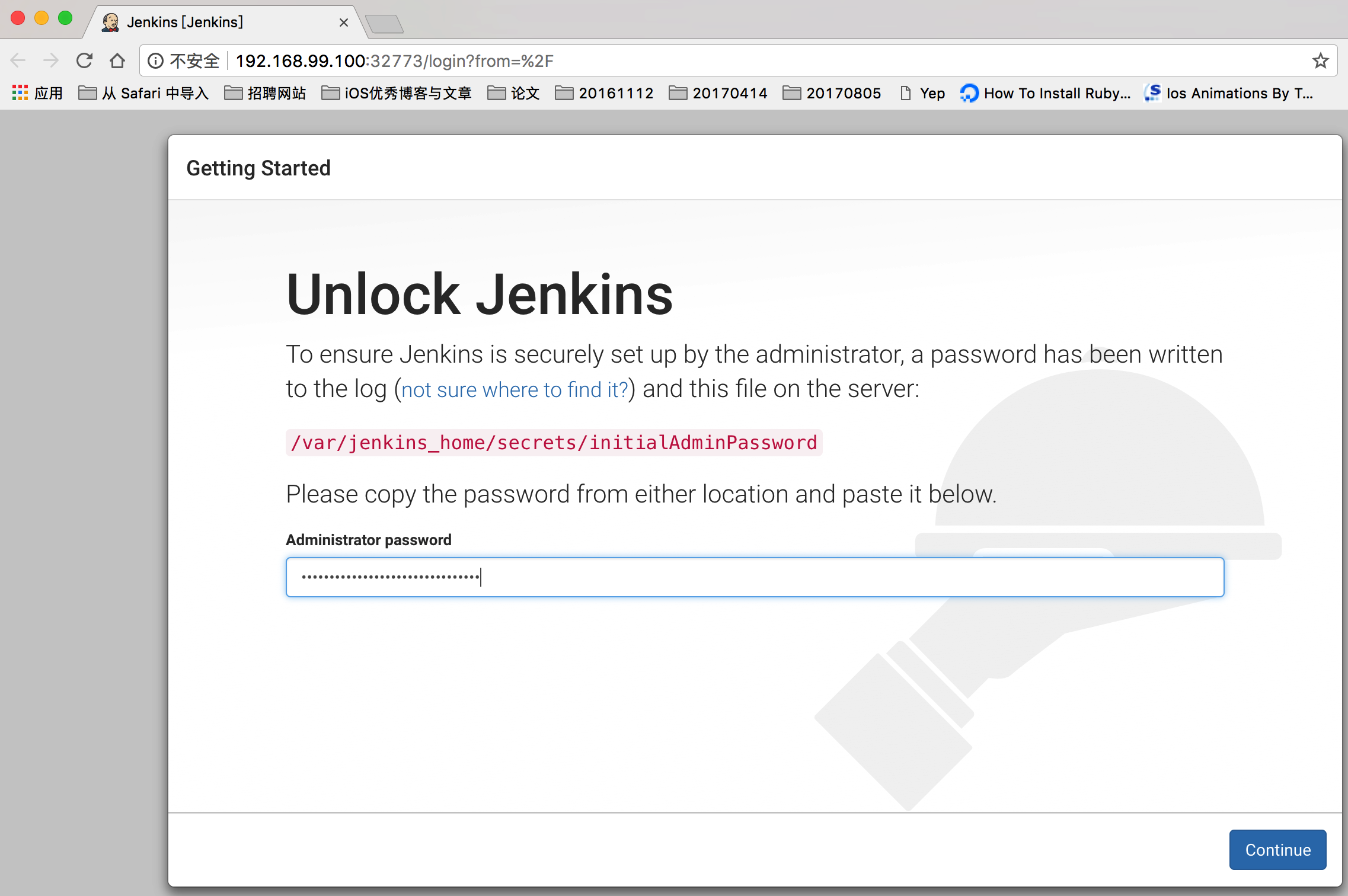Click the Unlock Jenkins heading
This screenshot has width=1348, height=896.
click(x=480, y=295)
